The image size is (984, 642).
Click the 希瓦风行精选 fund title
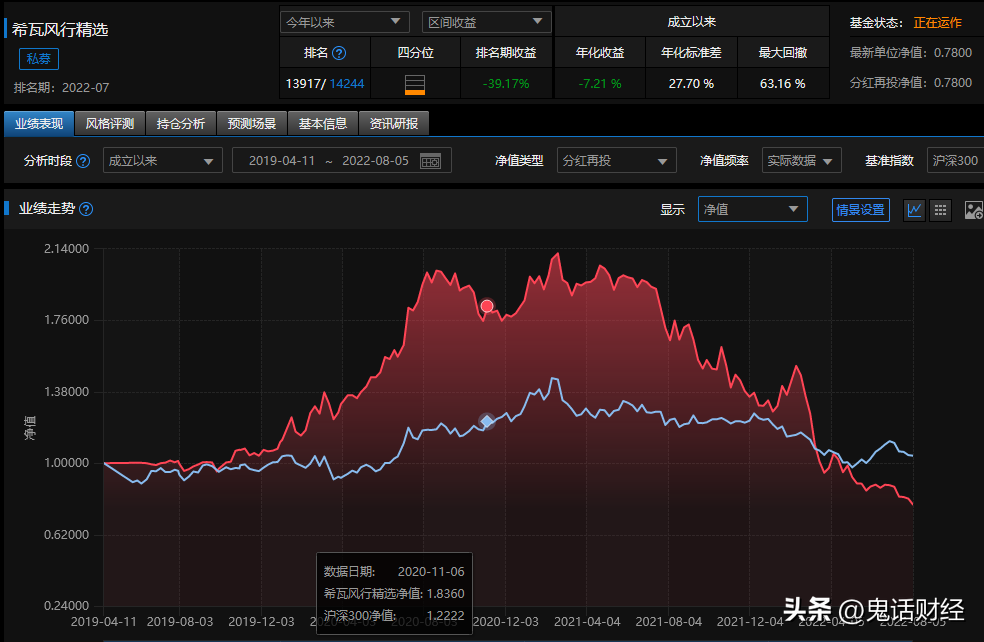coord(60,29)
